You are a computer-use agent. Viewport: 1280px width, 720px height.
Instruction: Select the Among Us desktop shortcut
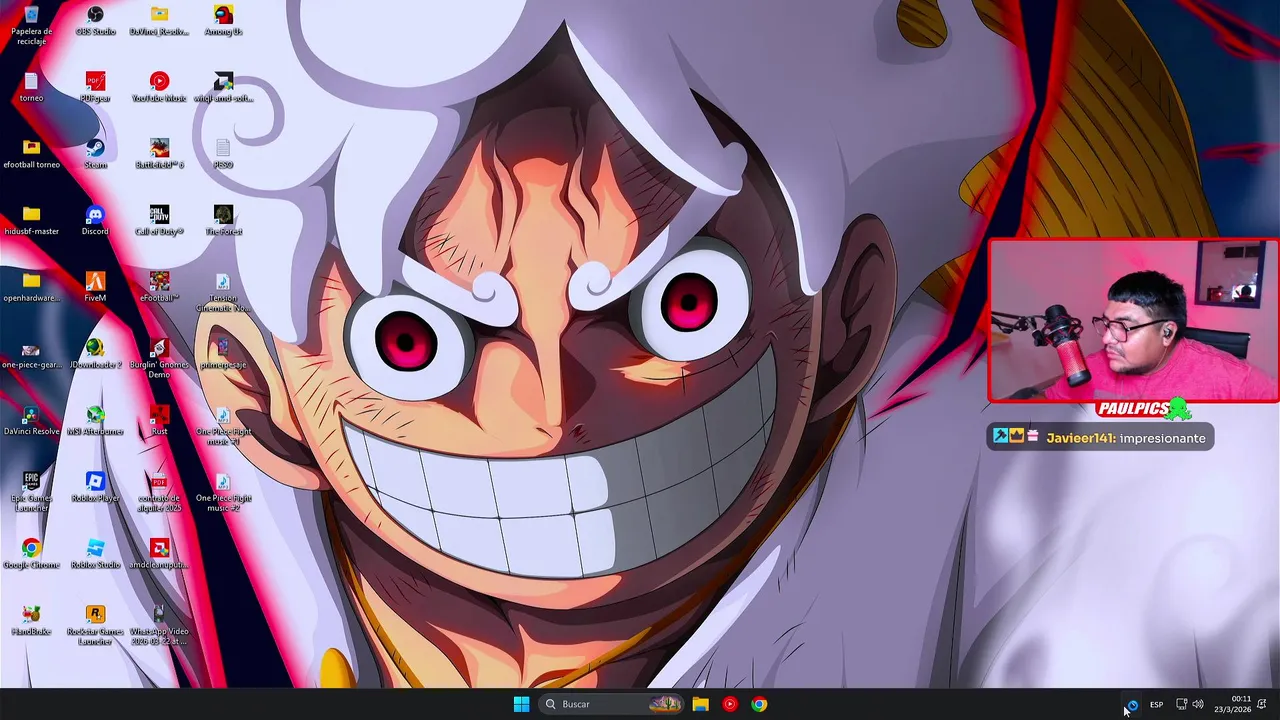(223, 21)
